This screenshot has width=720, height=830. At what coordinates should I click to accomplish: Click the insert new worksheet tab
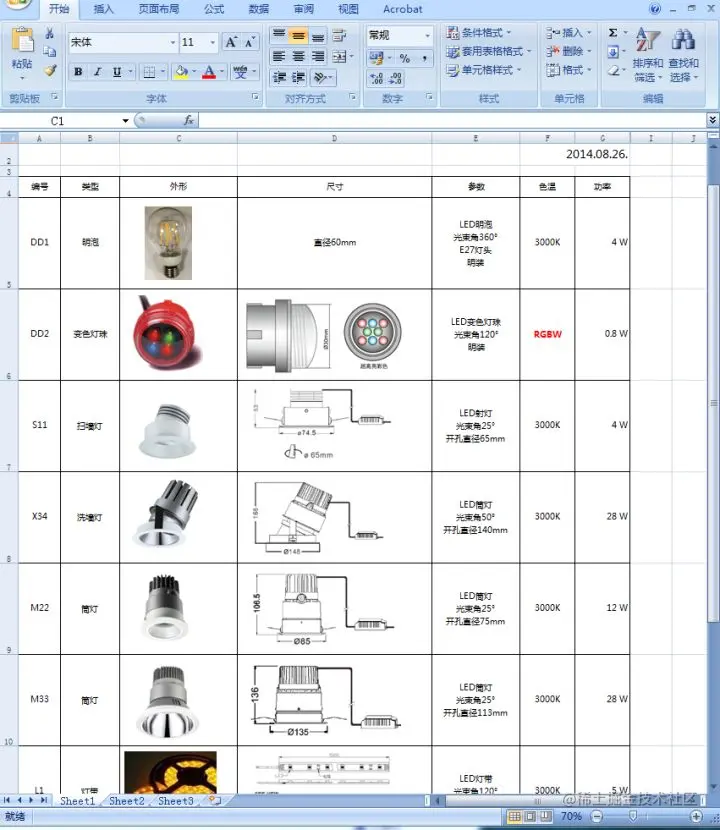coord(215,801)
